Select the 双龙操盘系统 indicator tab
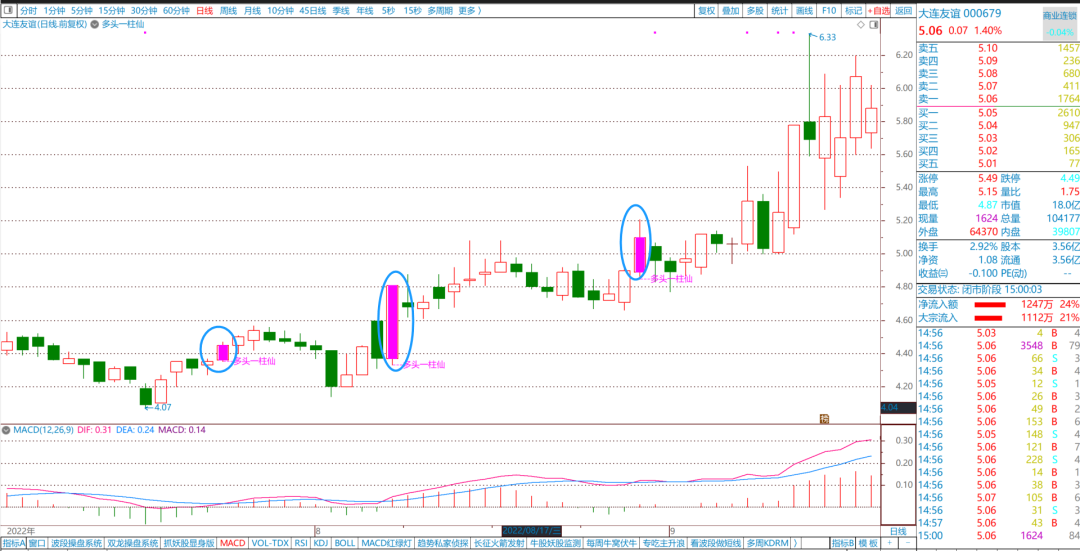1080x551 pixels. [133, 543]
